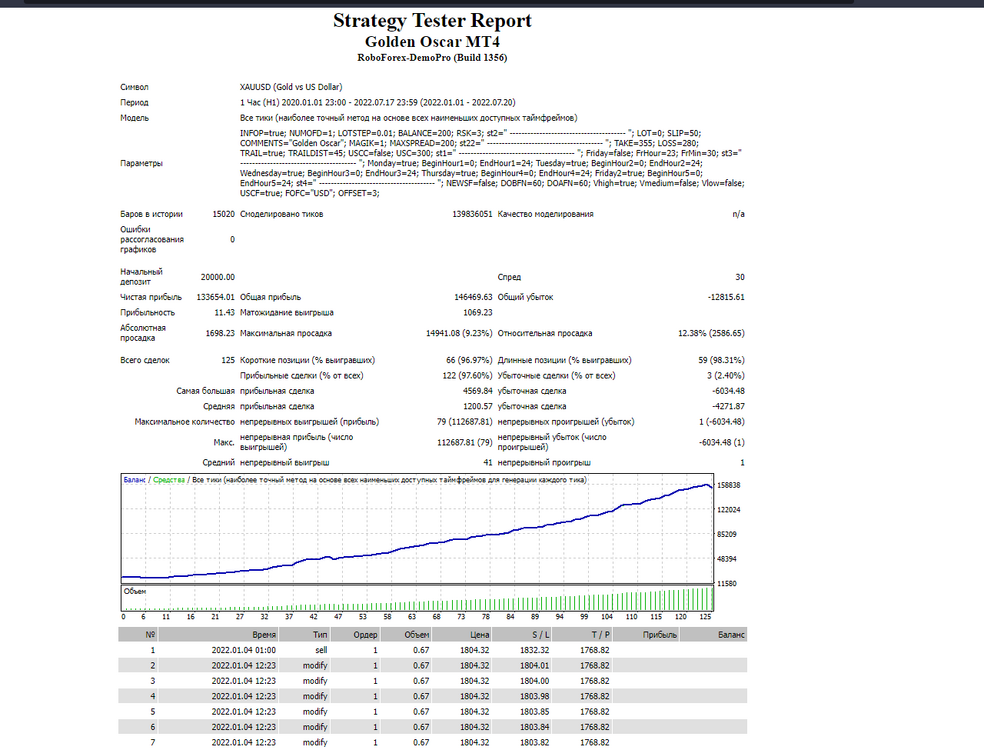Select loss trades value 3 (2.40%)

[x=725, y=375]
